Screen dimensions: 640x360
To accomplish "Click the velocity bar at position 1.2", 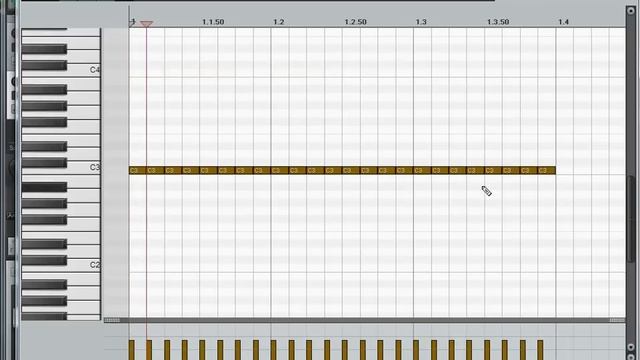I will (273, 350).
